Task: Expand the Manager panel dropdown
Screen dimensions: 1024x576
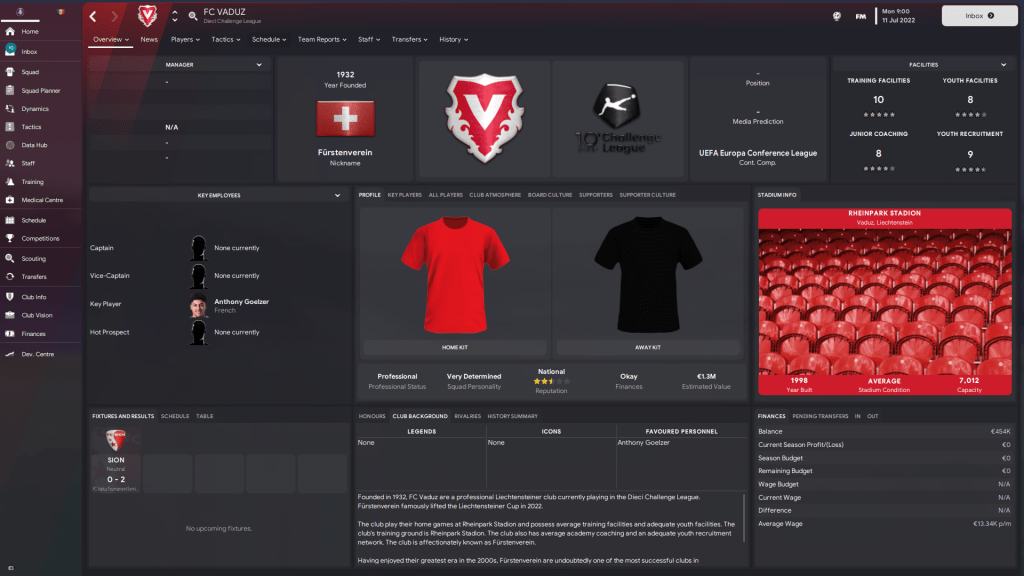Action: coord(259,65)
